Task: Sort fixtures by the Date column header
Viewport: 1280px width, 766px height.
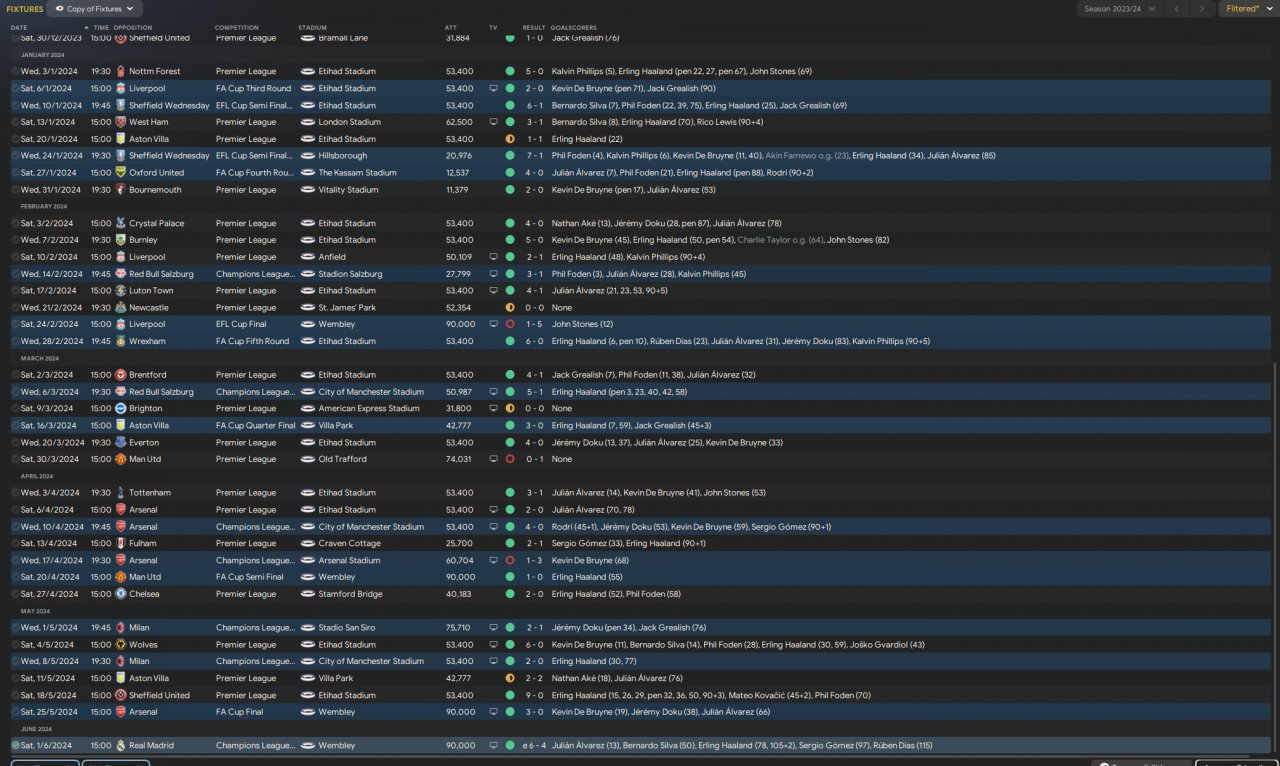Action: [19, 27]
